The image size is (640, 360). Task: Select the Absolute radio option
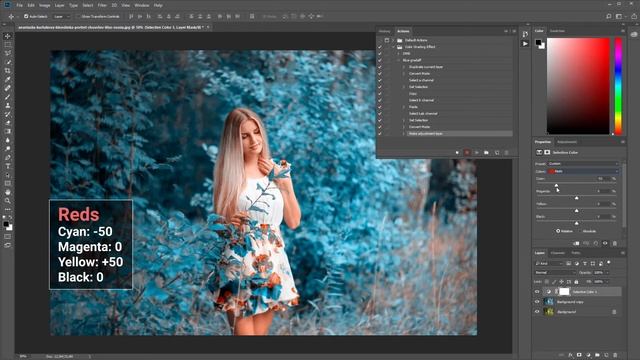[580, 231]
